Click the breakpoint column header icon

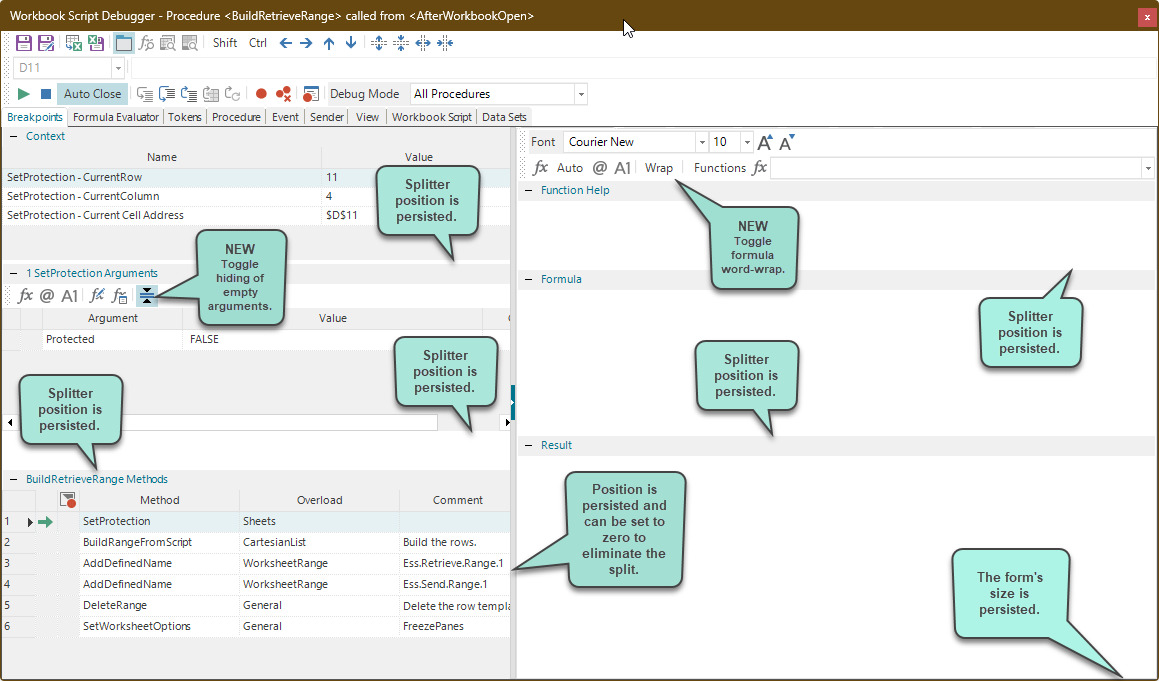68,501
